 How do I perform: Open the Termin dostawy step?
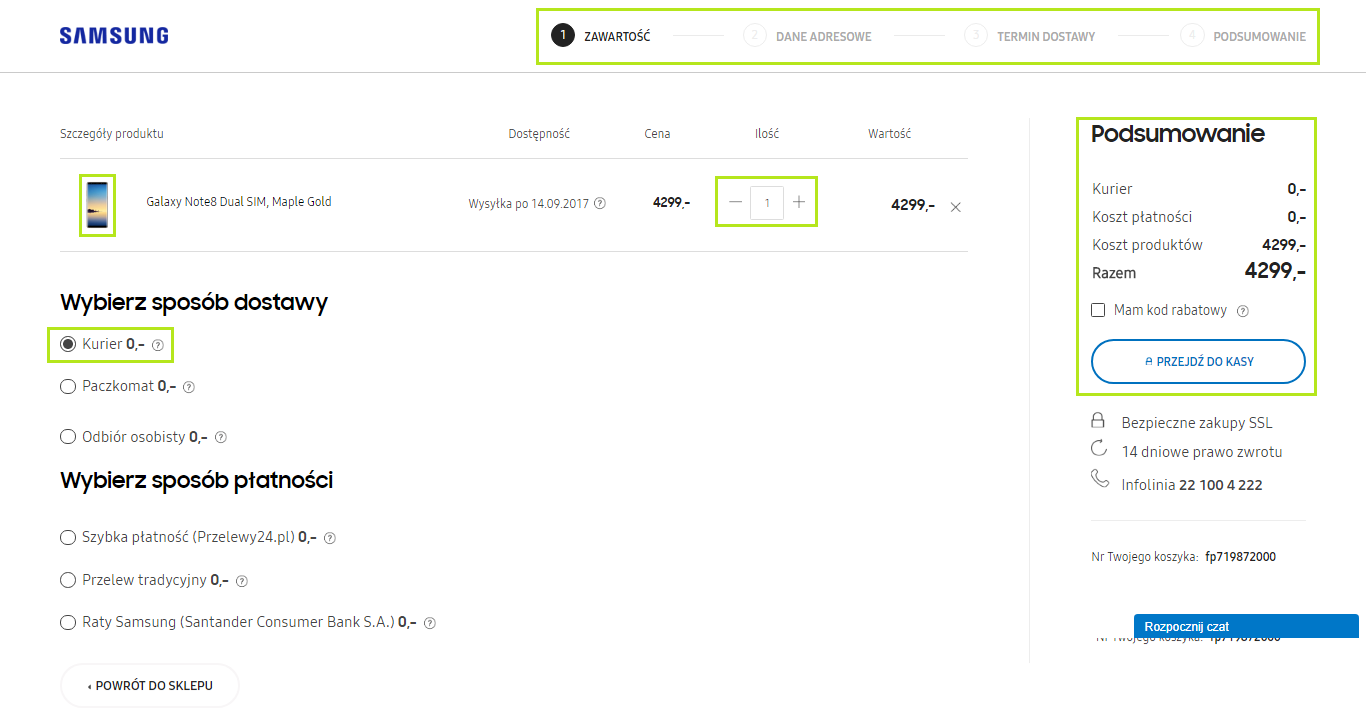(x=1030, y=36)
